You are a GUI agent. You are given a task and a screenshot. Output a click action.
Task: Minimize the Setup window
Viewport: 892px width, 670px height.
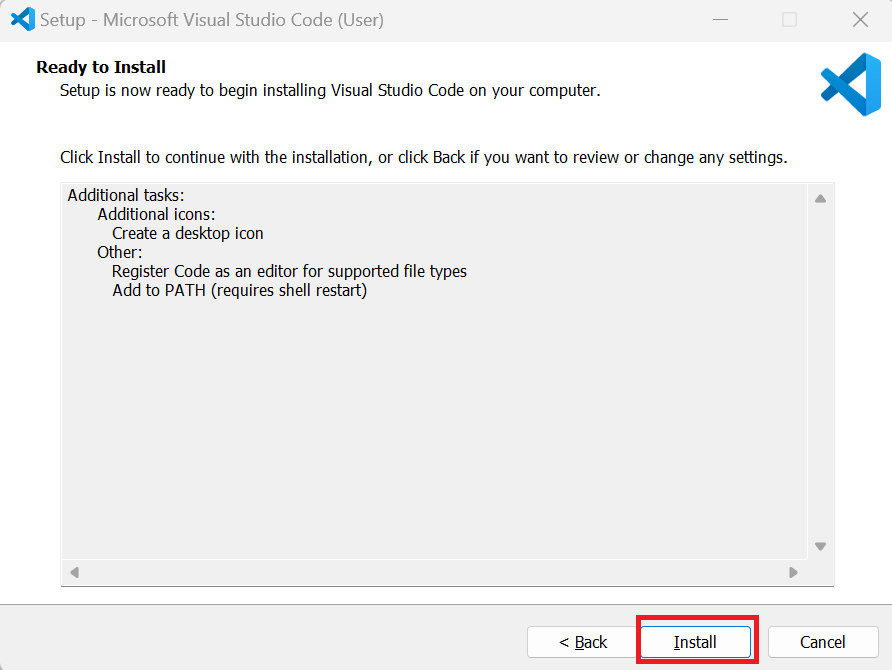(721, 19)
